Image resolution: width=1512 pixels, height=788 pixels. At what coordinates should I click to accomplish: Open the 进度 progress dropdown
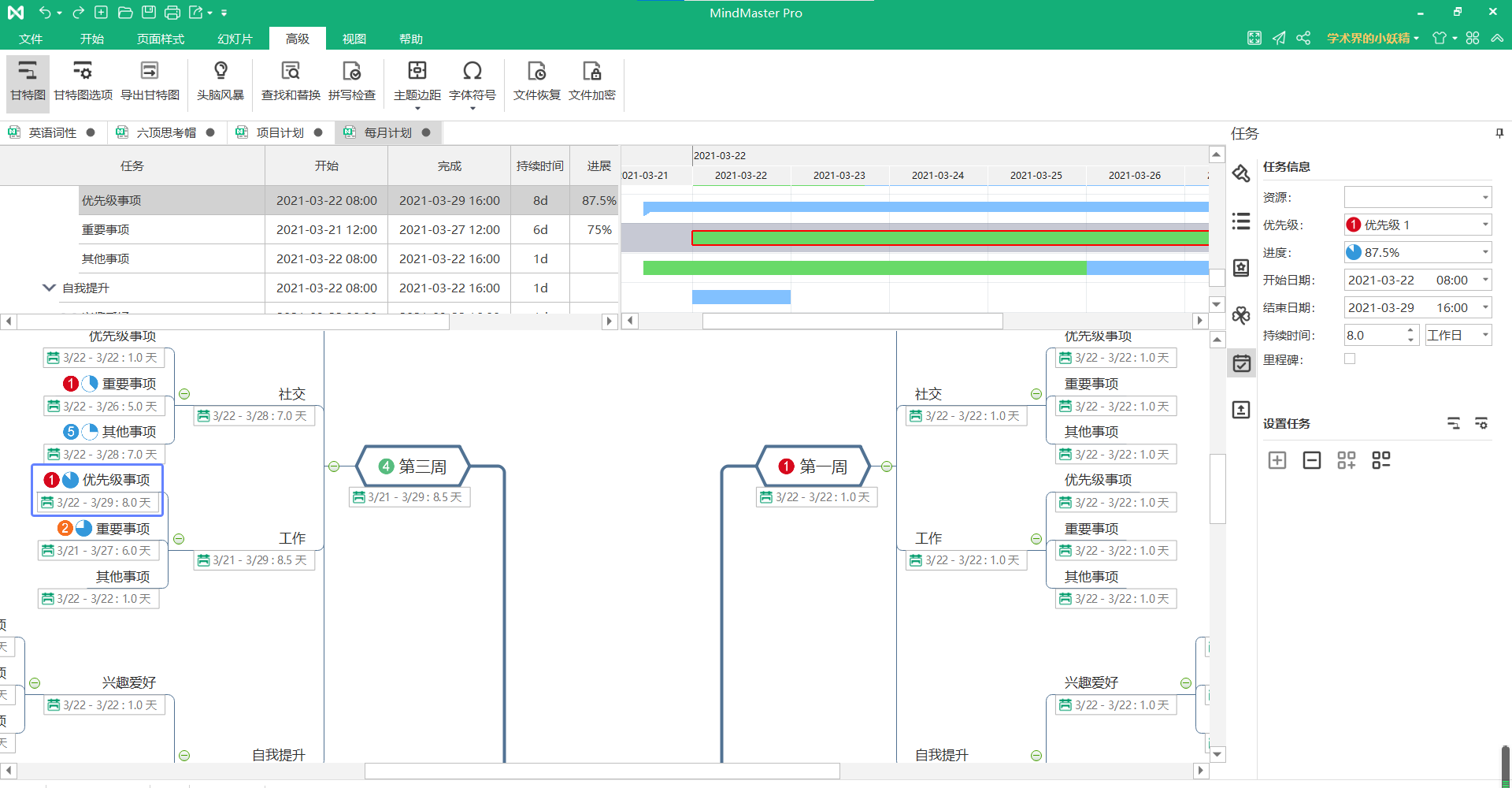click(1417, 252)
